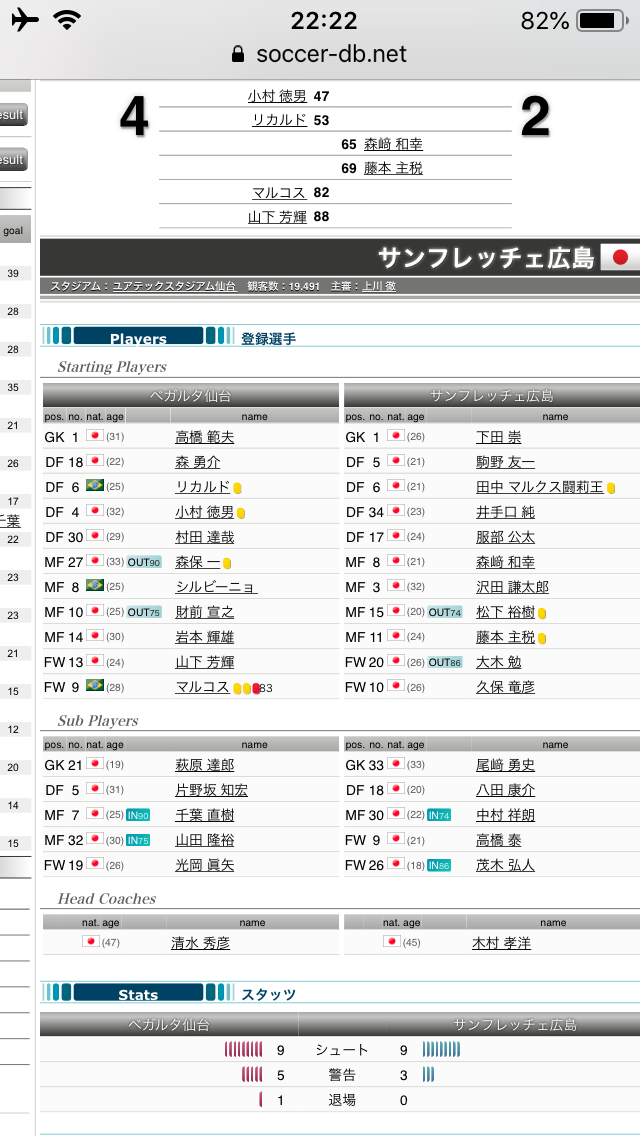The image size is (640, 1136).
Task: Tap the soccer-db.net URL field
Action: coord(331,54)
